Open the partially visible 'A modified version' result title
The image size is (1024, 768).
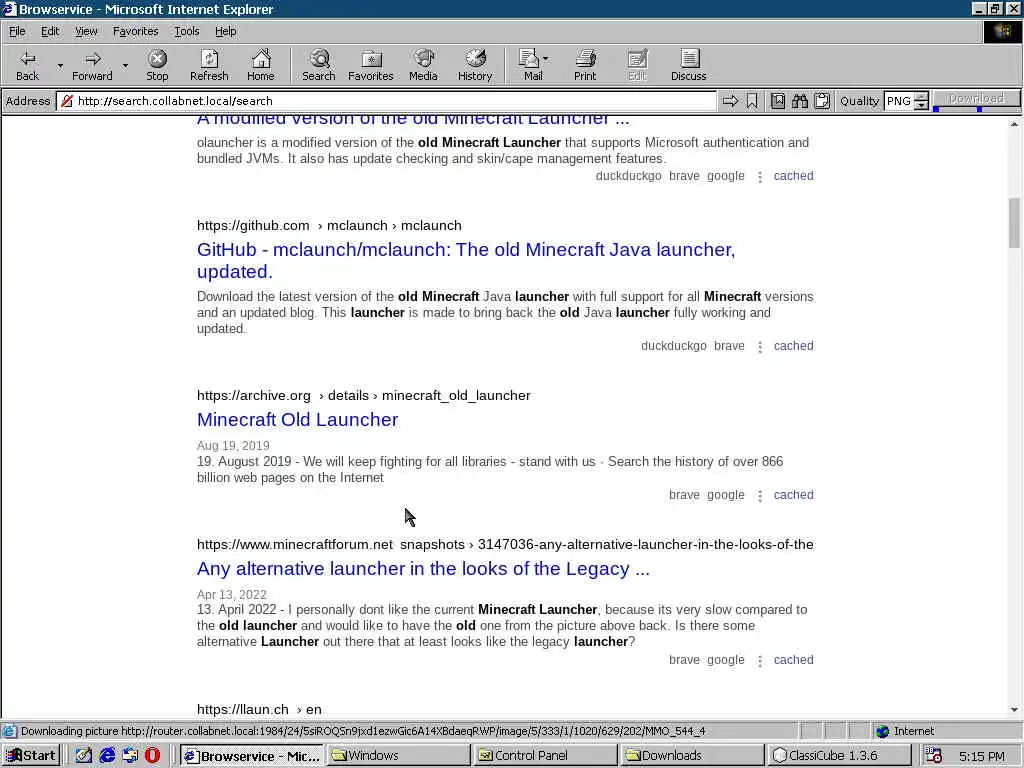(x=413, y=120)
